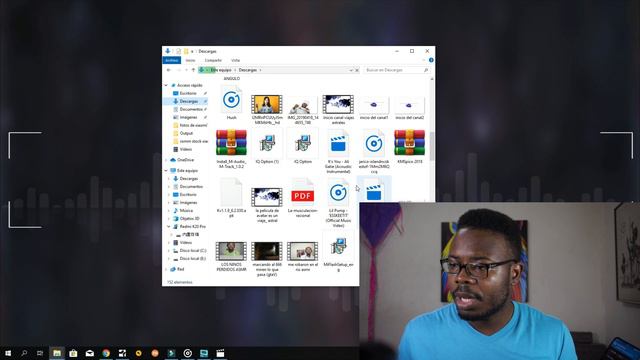Viewport: 640px width, 360px height.
Task: Open the Compartir ribbon tab
Action: (x=213, y=60)
